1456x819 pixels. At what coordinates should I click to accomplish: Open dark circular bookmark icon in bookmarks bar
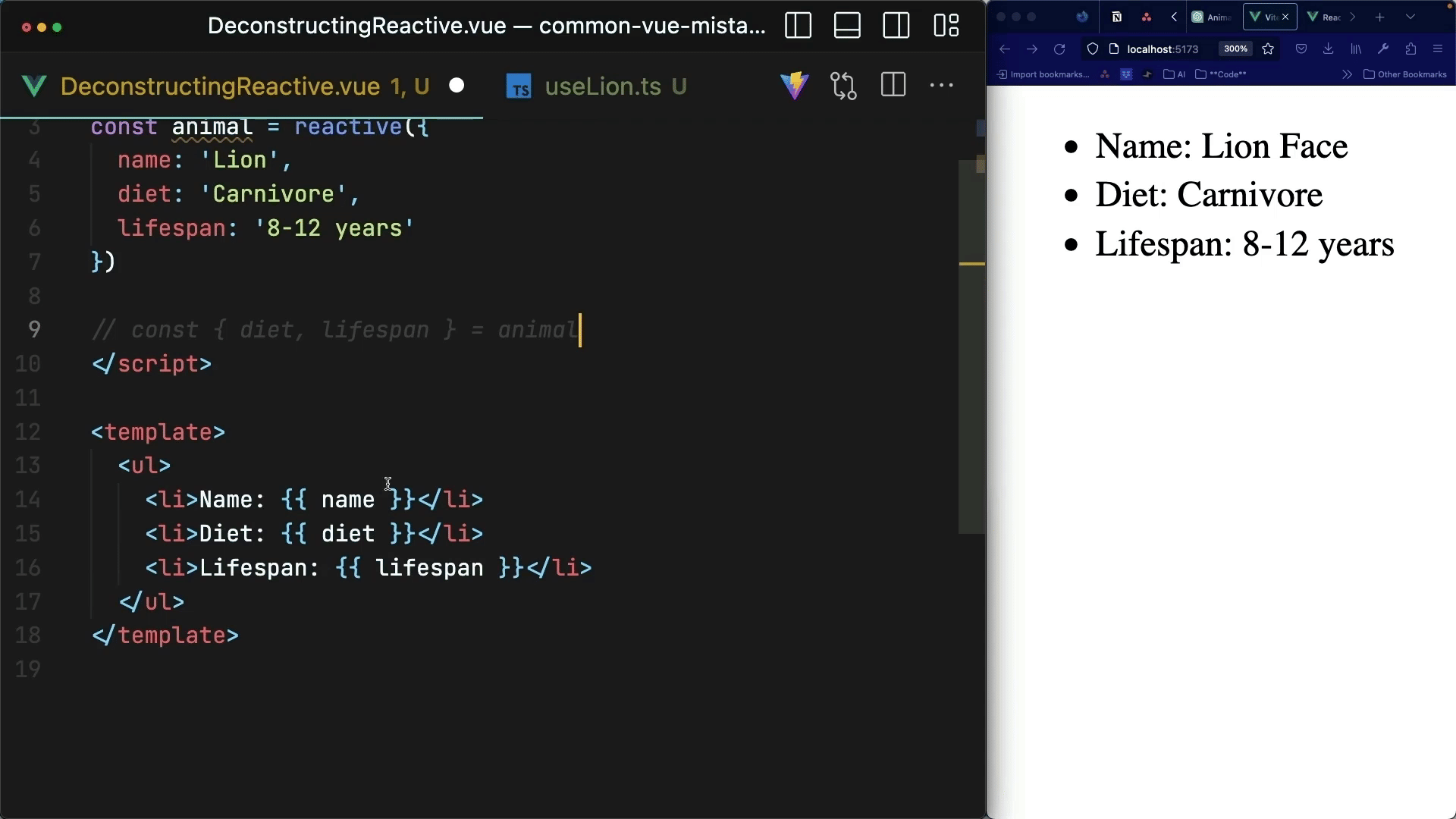[1147, 74]
